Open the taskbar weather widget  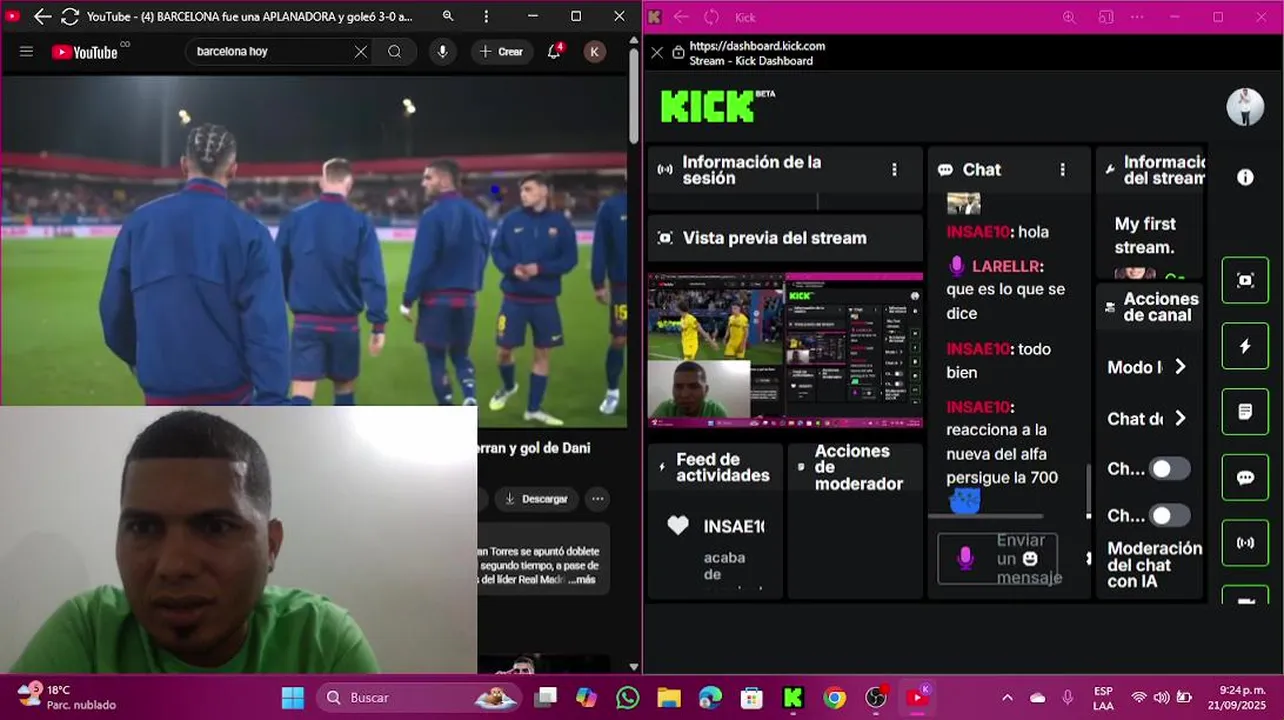tap(68, 697)
